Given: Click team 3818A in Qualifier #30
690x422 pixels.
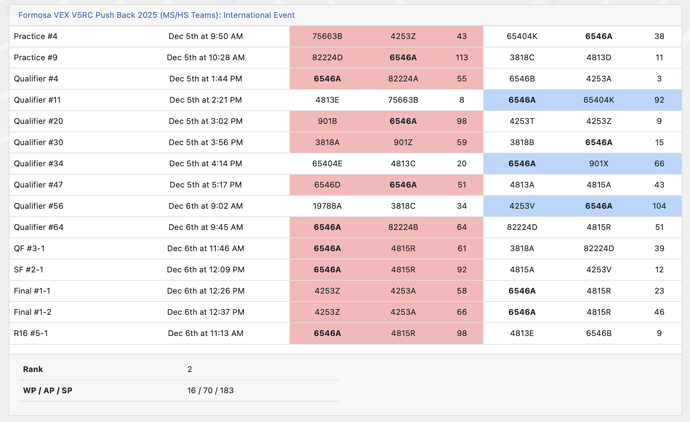Looking at the screenshot, I should tap(327, 142).
